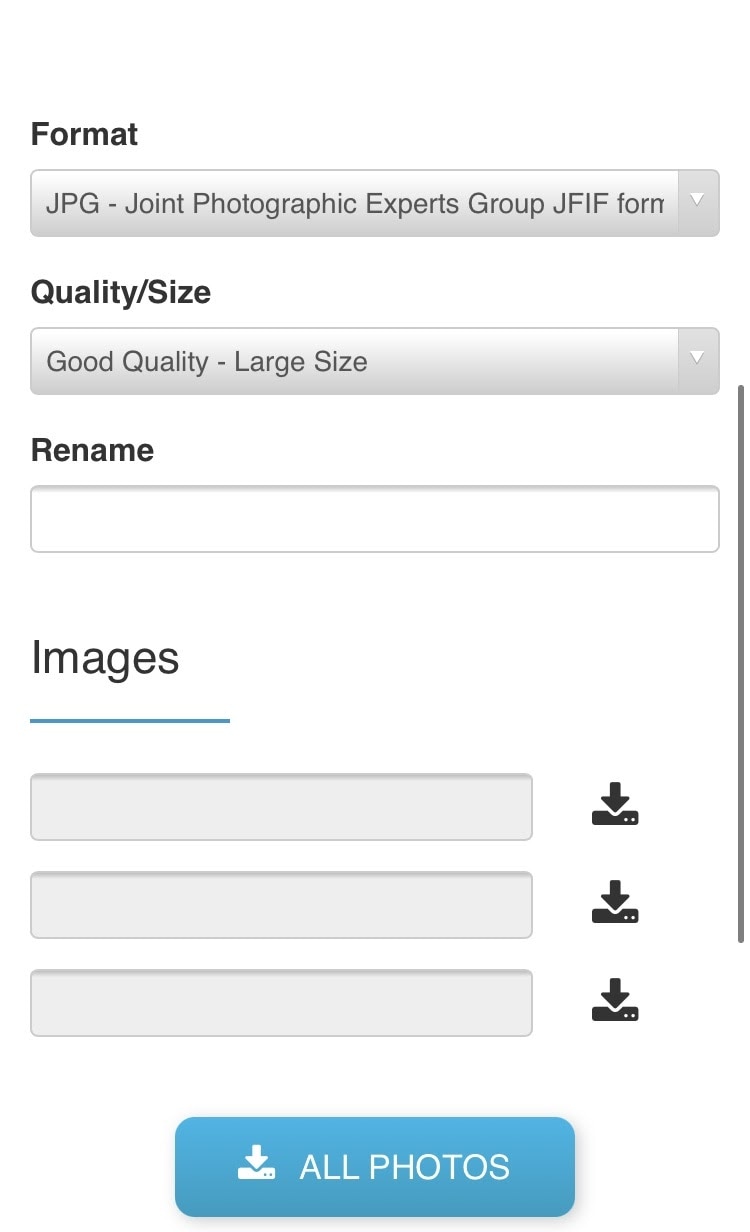Open the Format dropdown showing JPG
The height and width of the screenshot is (1232, 750).
[x=355, y=203]
